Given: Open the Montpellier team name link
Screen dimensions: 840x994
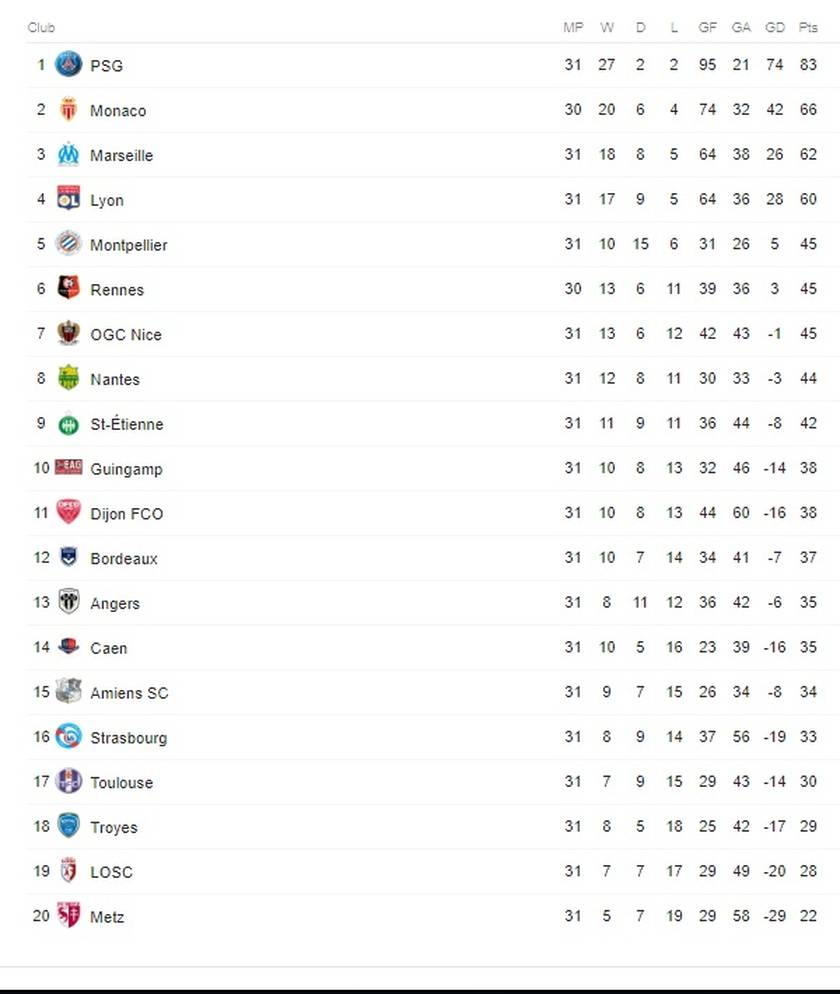Looking at the screenshot, I should point(129,245).
